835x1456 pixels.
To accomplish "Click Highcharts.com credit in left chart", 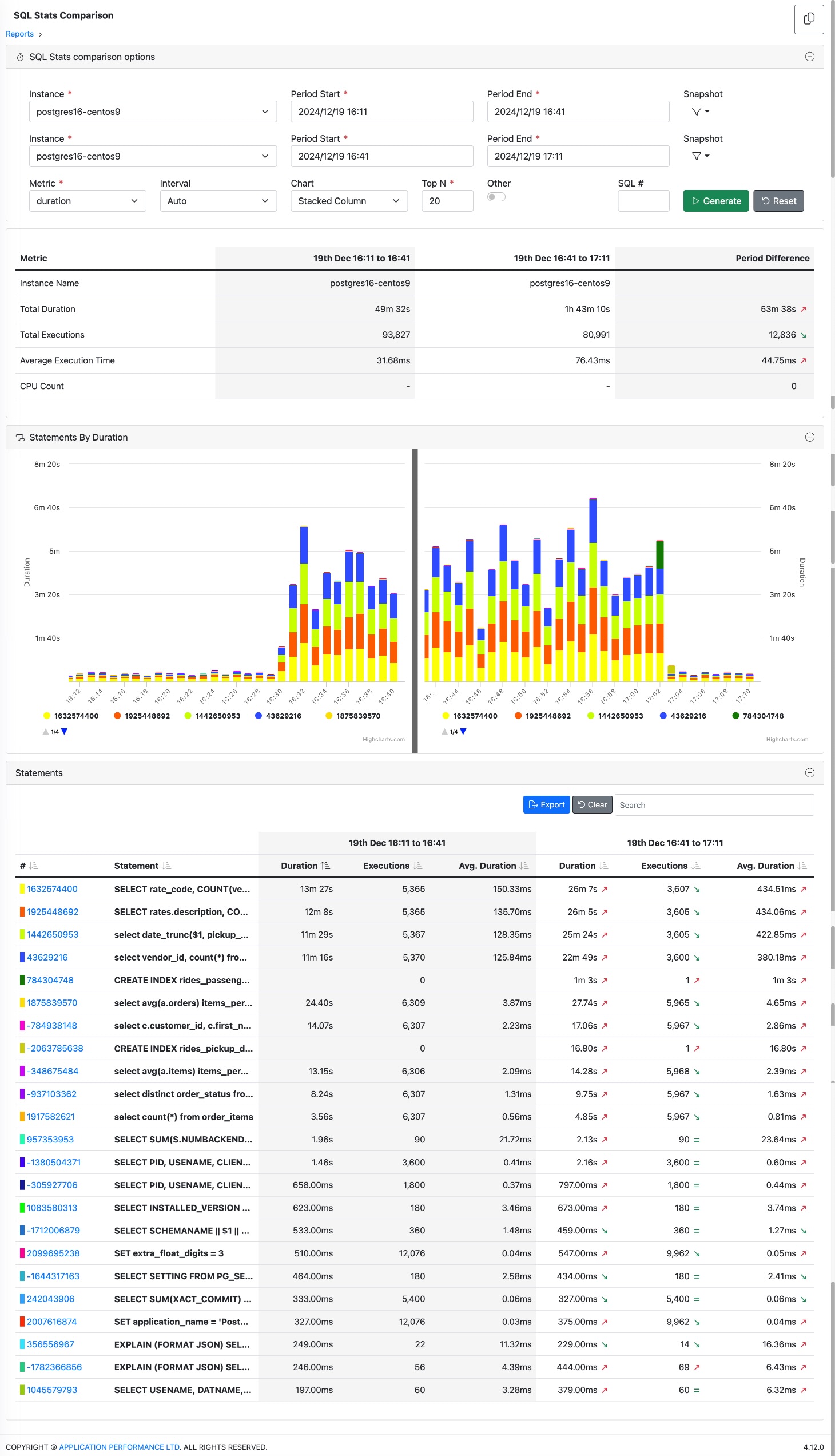I will coord(383,739).
